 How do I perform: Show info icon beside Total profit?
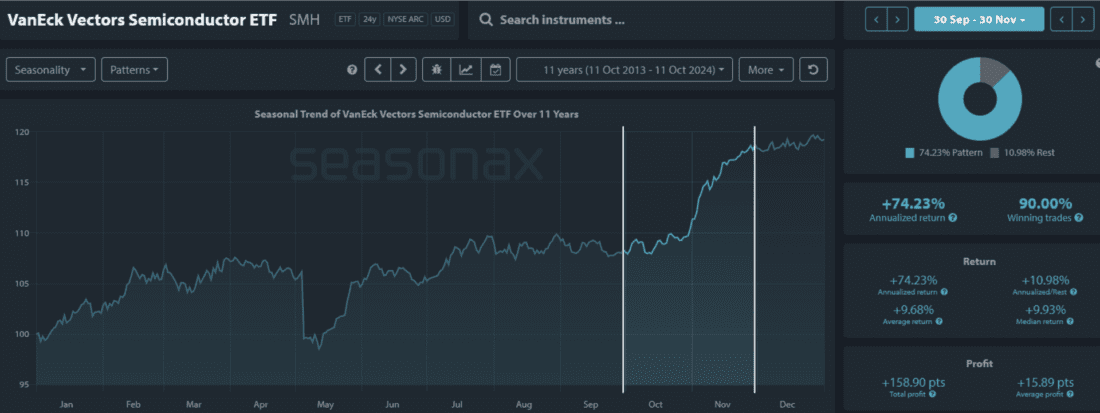coord(935,394)
